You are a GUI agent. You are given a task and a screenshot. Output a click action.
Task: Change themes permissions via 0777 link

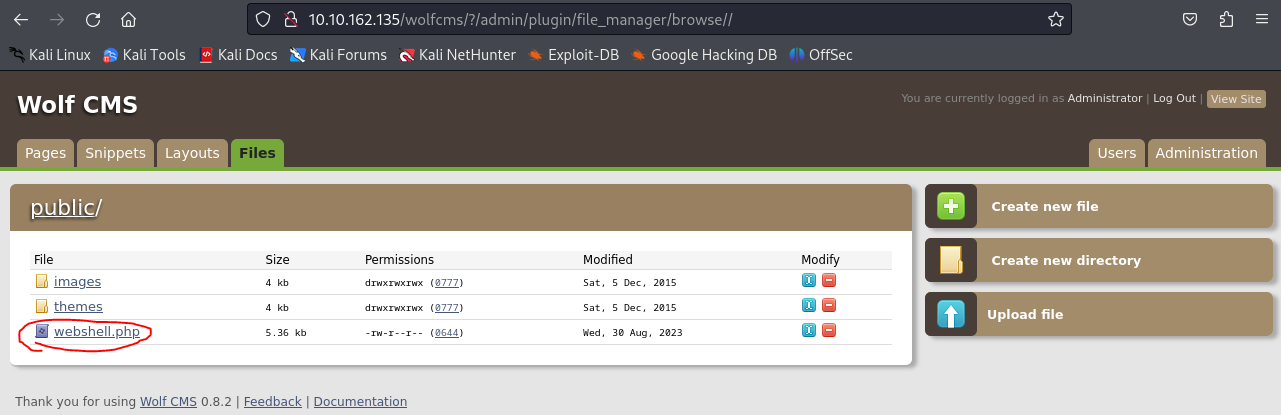pyautogui.click(x=445, y=307)
